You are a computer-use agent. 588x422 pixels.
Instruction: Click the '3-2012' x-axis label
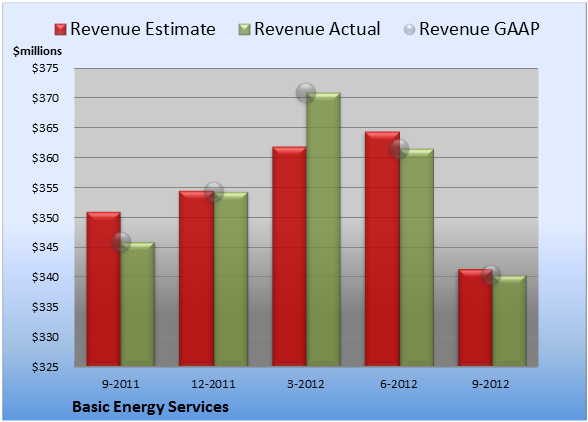306,384
